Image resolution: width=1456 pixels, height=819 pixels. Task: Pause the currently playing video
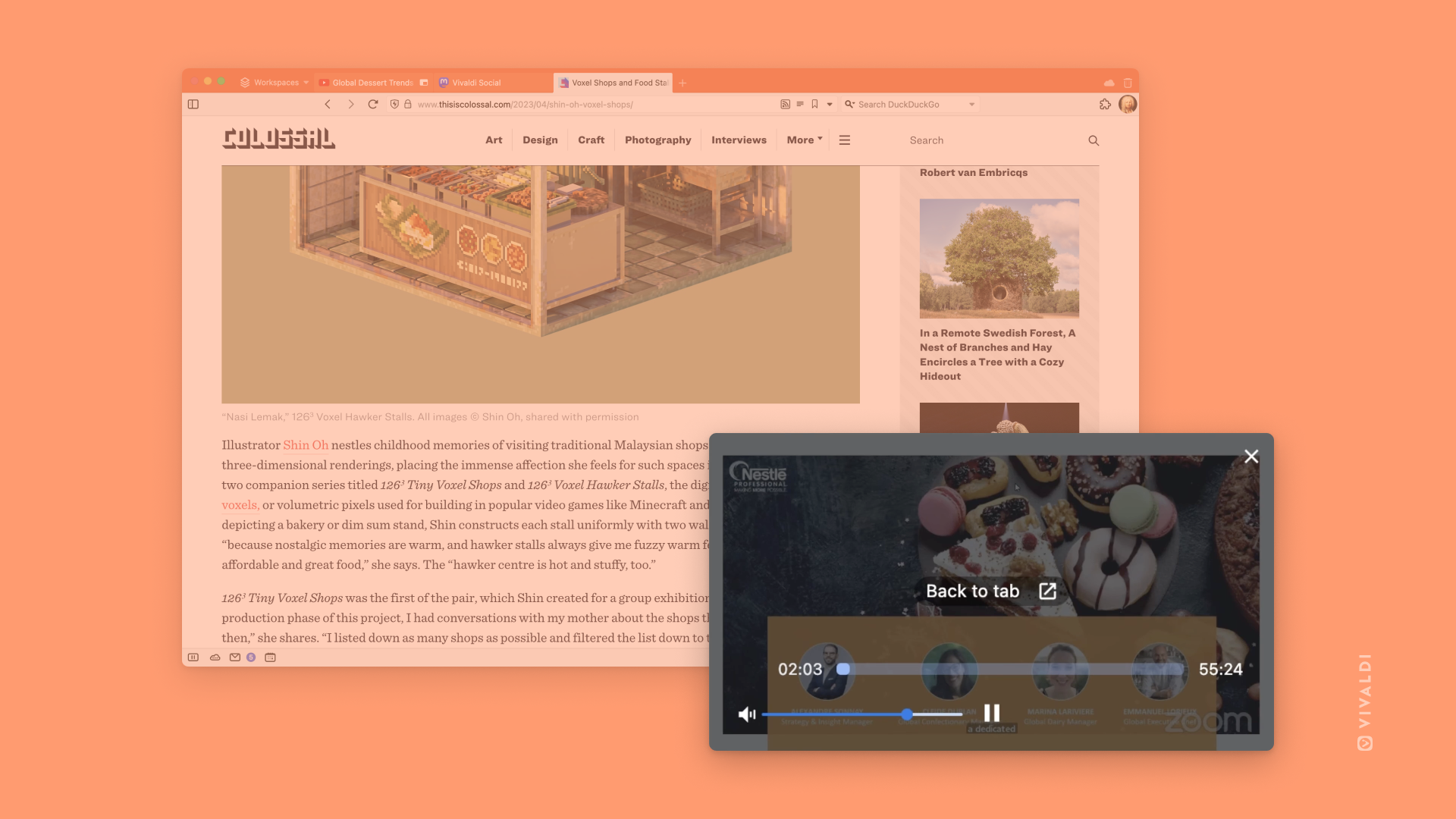pyautogui.click(x=991, y=713)
